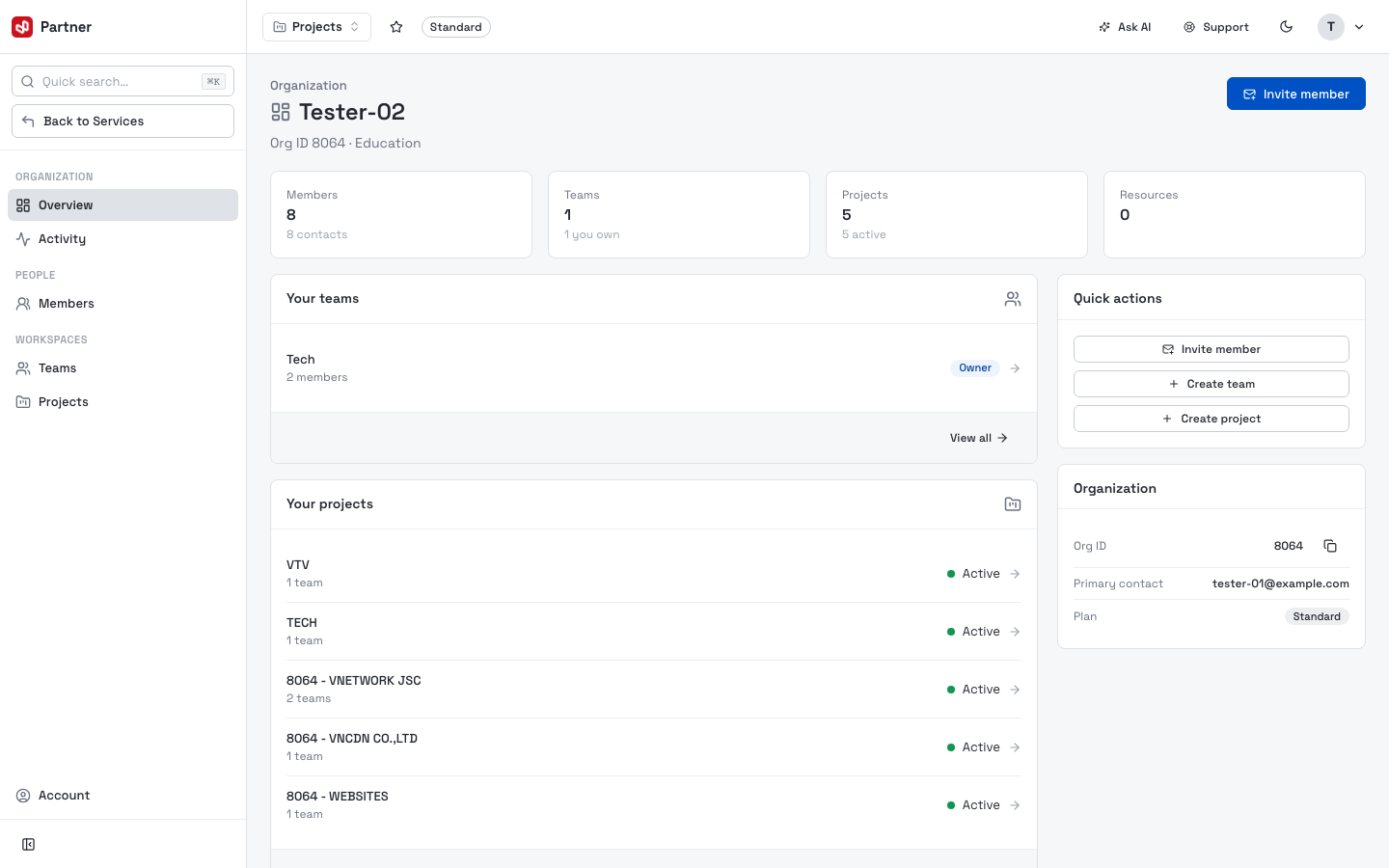Open the Resources stat card
This screenshot has width=1389, height=868.
click(1235, 214)
